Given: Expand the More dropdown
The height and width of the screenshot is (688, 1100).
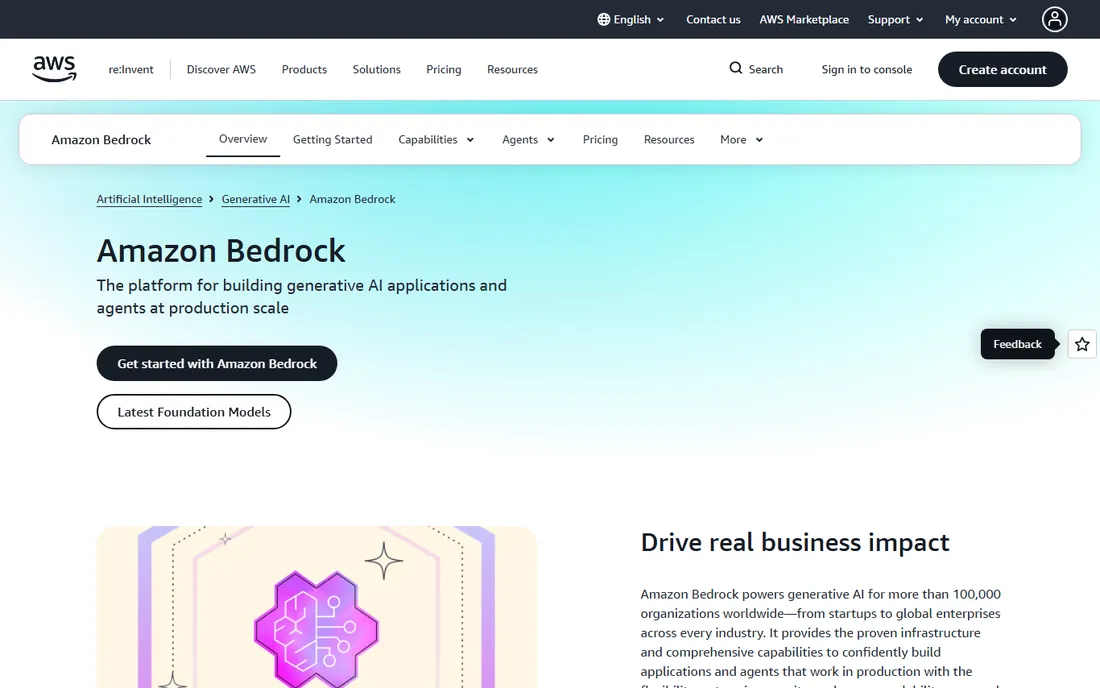Looking at the screenshot, I should click(x=741, y=140).
